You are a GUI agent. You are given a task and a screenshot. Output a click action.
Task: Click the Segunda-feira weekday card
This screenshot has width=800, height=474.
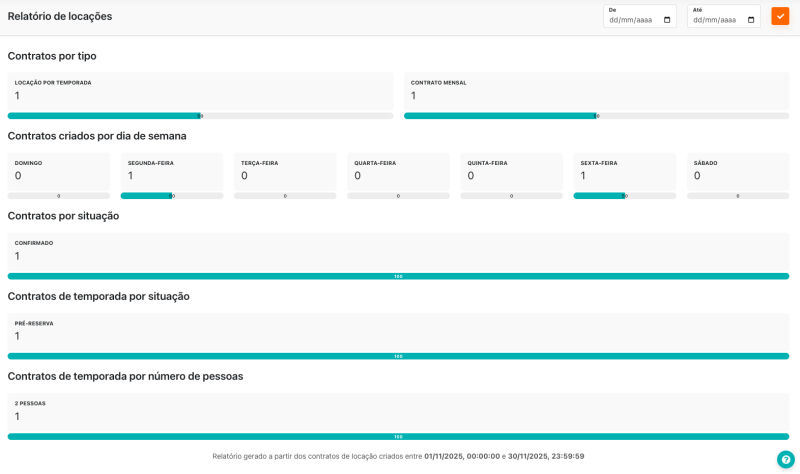(x=171, y=170)
